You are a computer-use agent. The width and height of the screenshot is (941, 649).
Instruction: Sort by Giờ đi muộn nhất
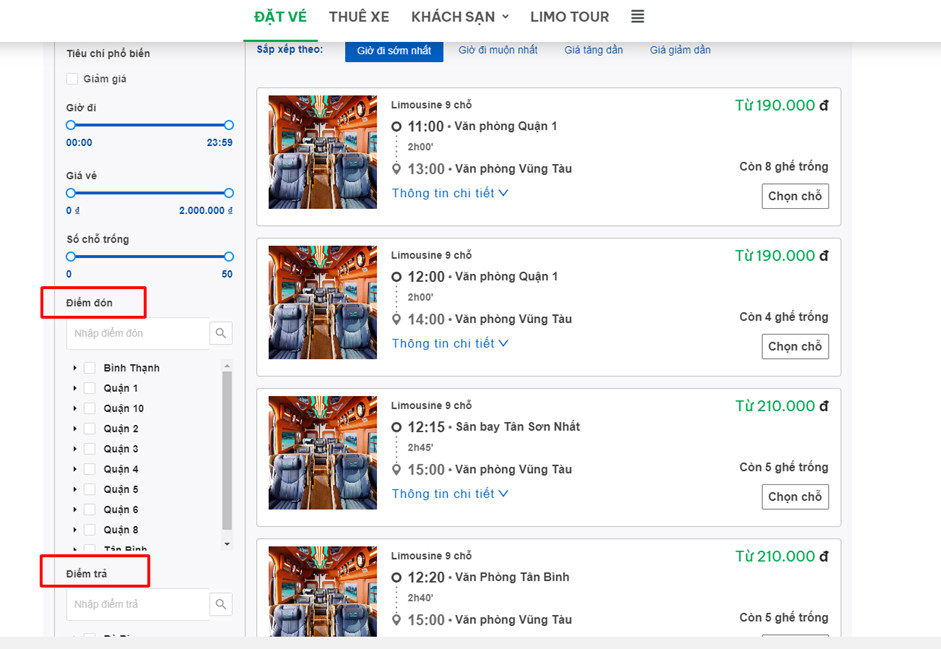point(498,50)
